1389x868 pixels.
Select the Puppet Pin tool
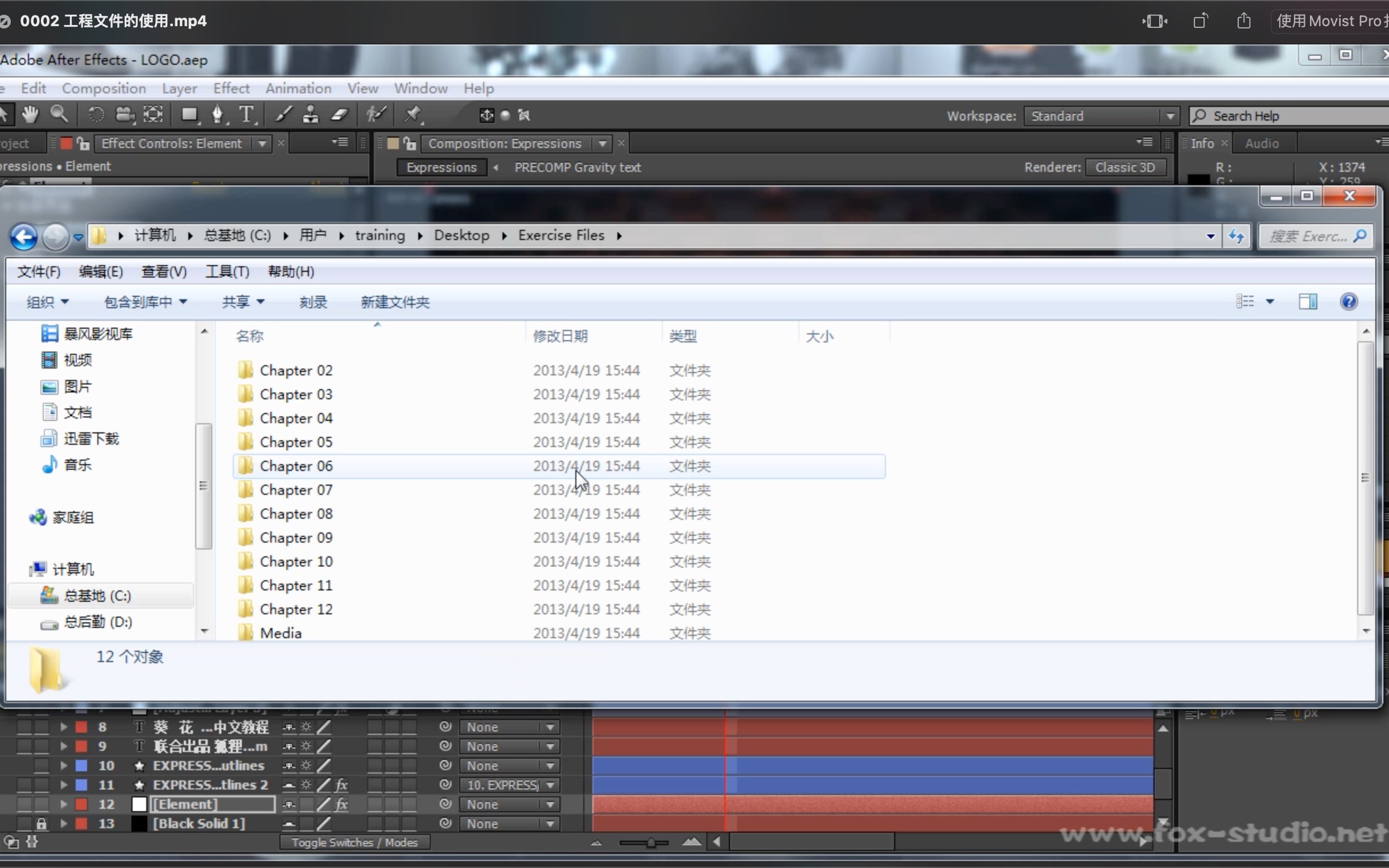(413, 115)
